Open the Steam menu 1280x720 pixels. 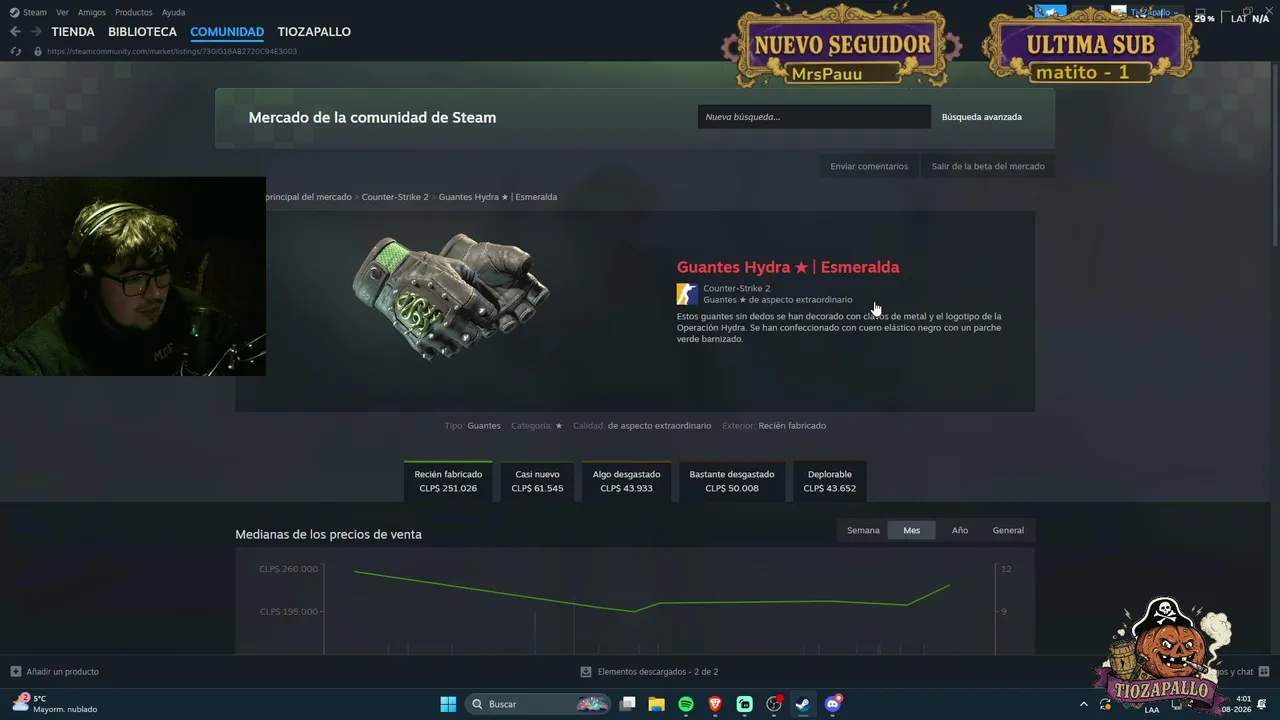pos(35,12)
